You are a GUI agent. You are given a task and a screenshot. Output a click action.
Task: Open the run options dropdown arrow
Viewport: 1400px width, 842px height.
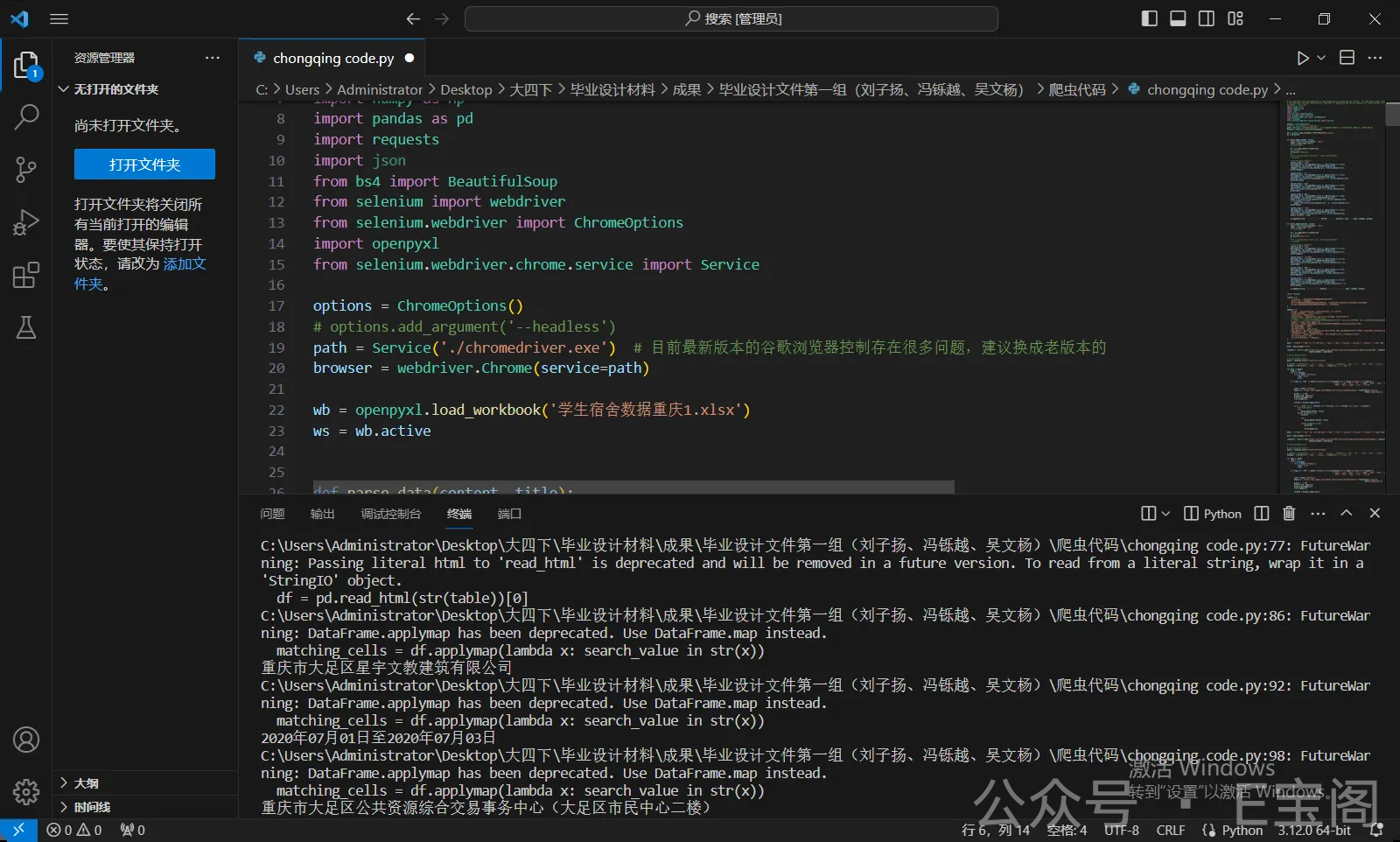(1321, 58)
